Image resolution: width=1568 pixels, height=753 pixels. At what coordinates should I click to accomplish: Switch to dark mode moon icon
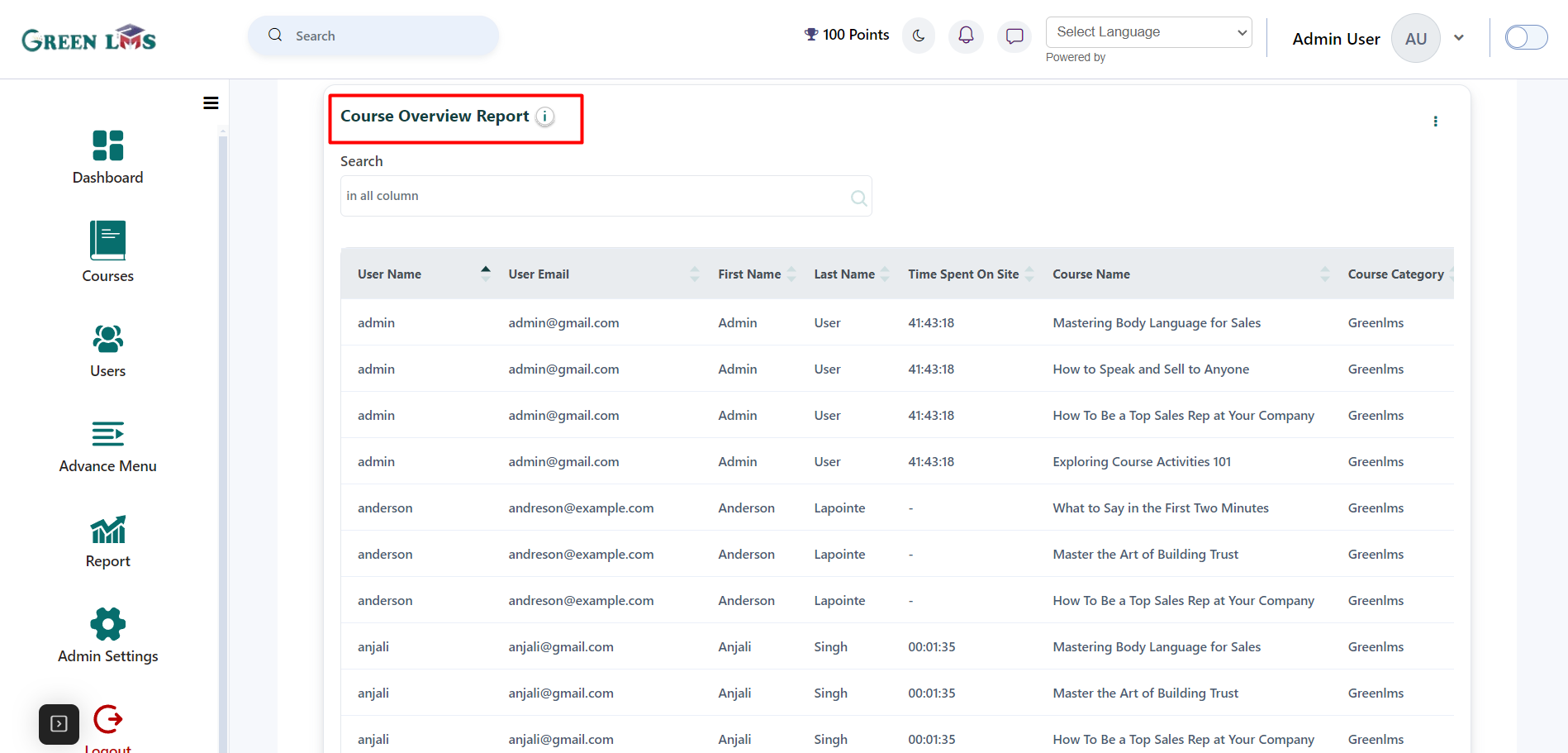pyautogui.click(x=919, y=36)
